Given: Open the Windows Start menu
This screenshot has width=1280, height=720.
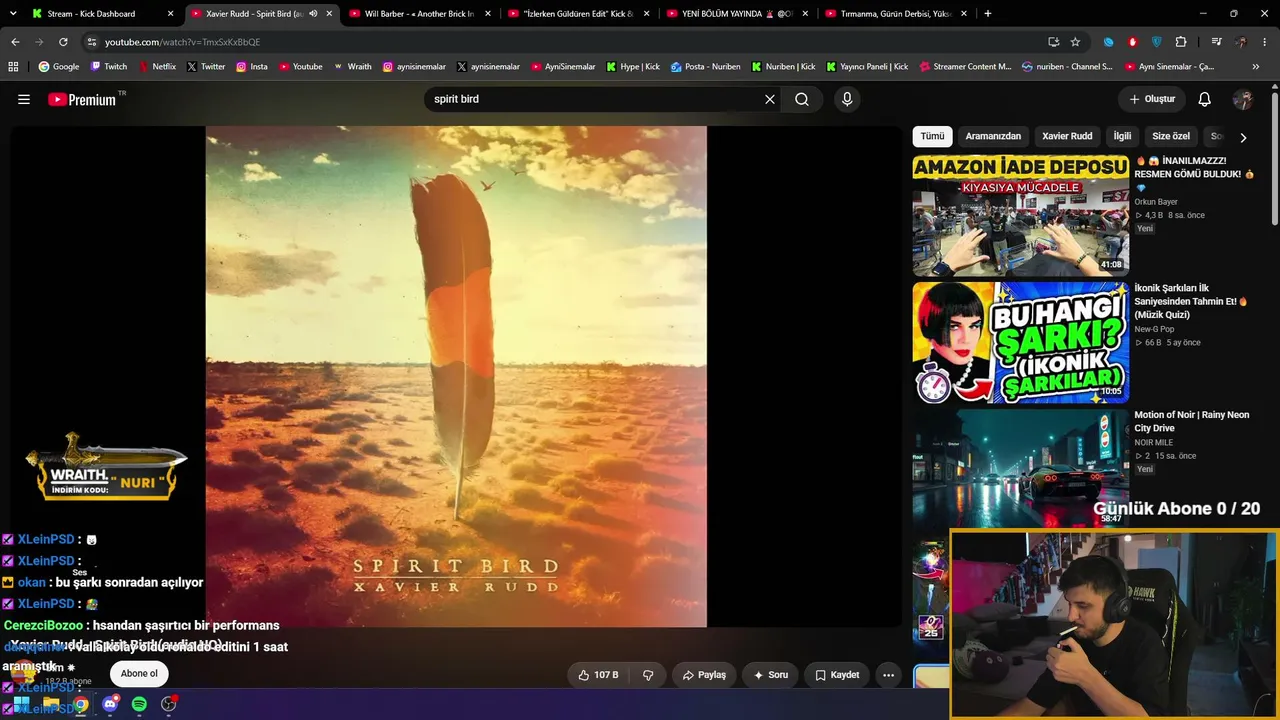Looking at the screenshot, I should click(21, 704).
